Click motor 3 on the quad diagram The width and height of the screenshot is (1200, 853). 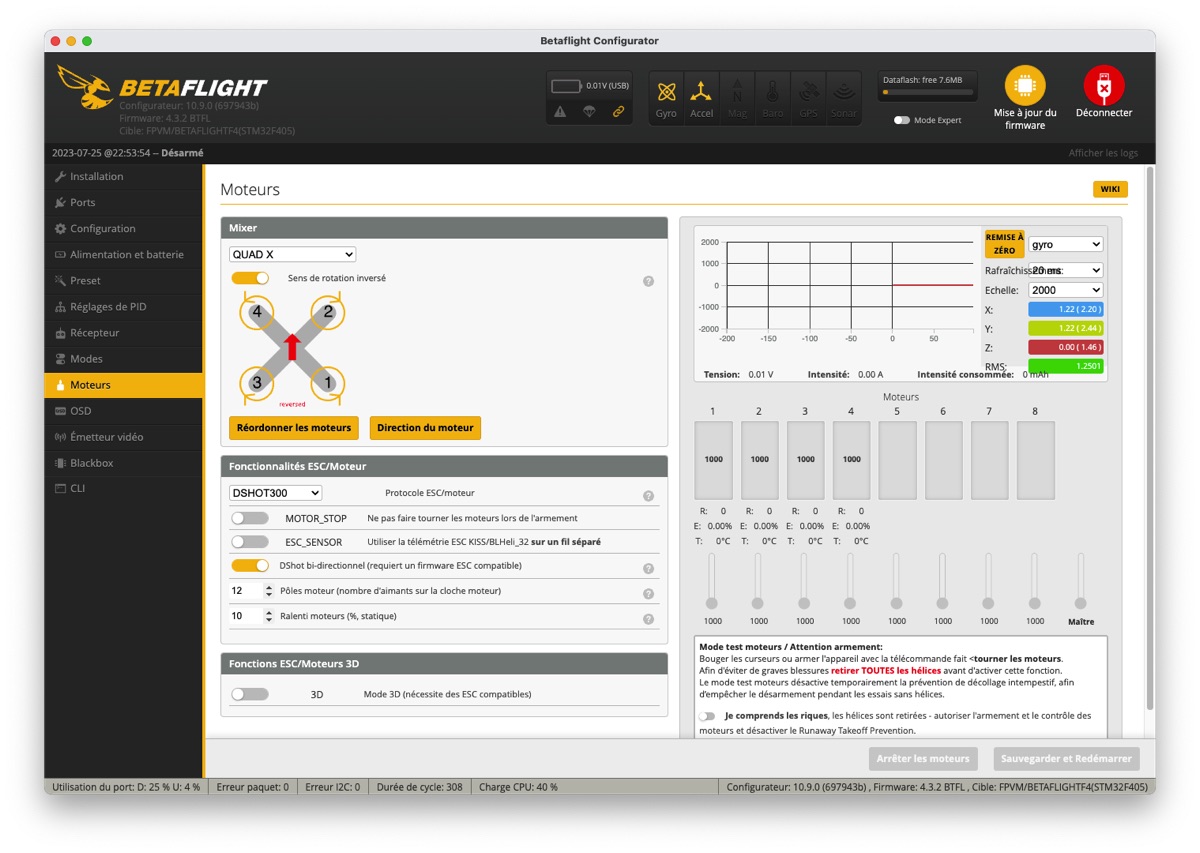point(257,383)
